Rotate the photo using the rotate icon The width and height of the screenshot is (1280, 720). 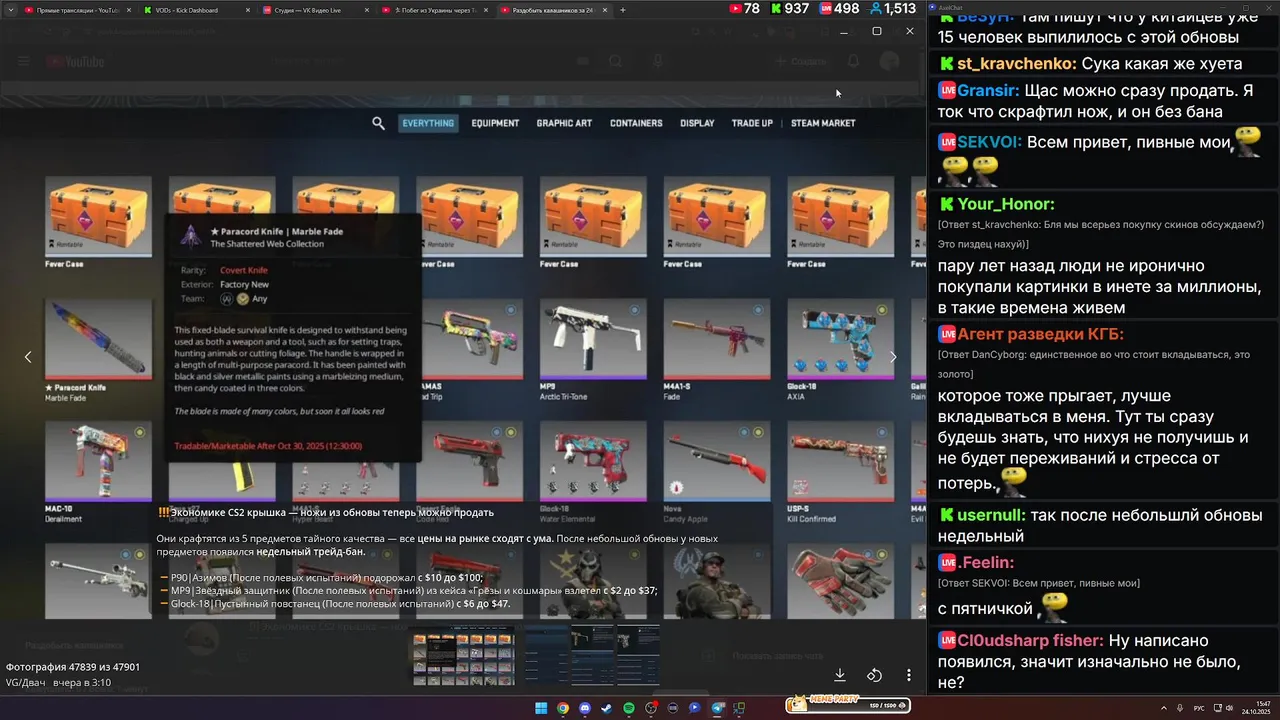pyautogui.click(x=874, y=675)
